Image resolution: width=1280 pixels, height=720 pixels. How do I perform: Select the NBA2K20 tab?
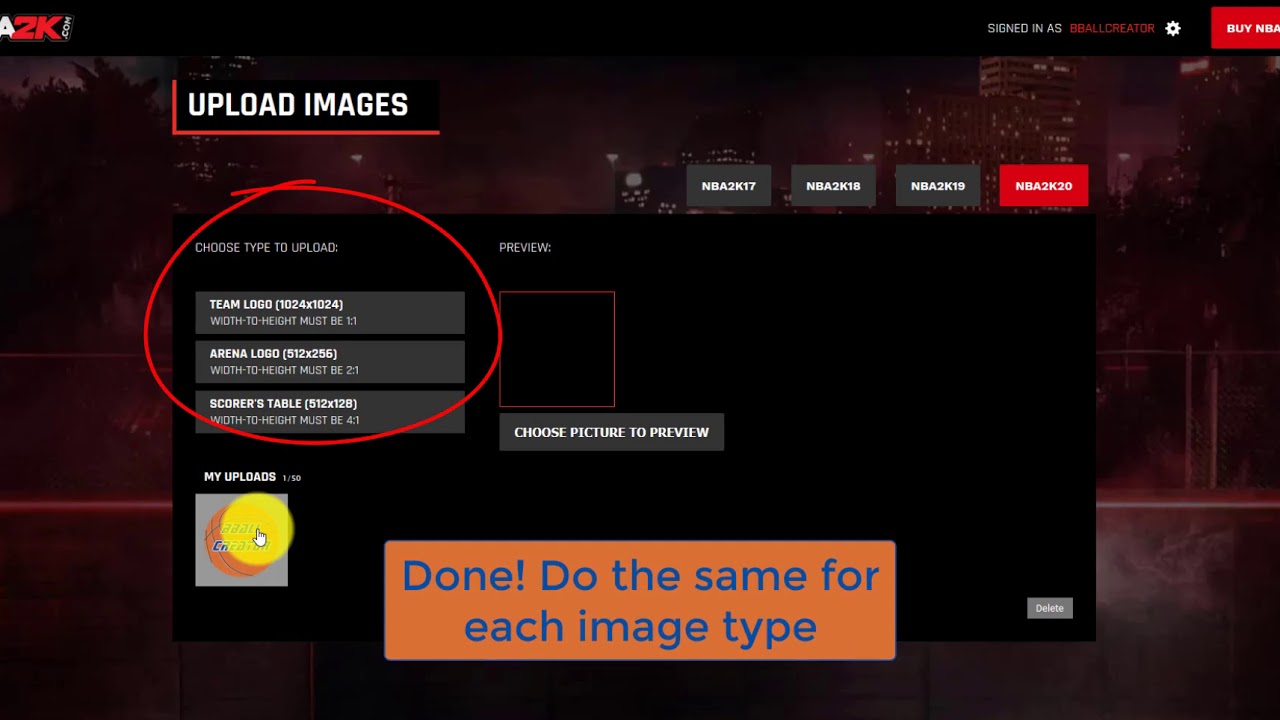1043,186
